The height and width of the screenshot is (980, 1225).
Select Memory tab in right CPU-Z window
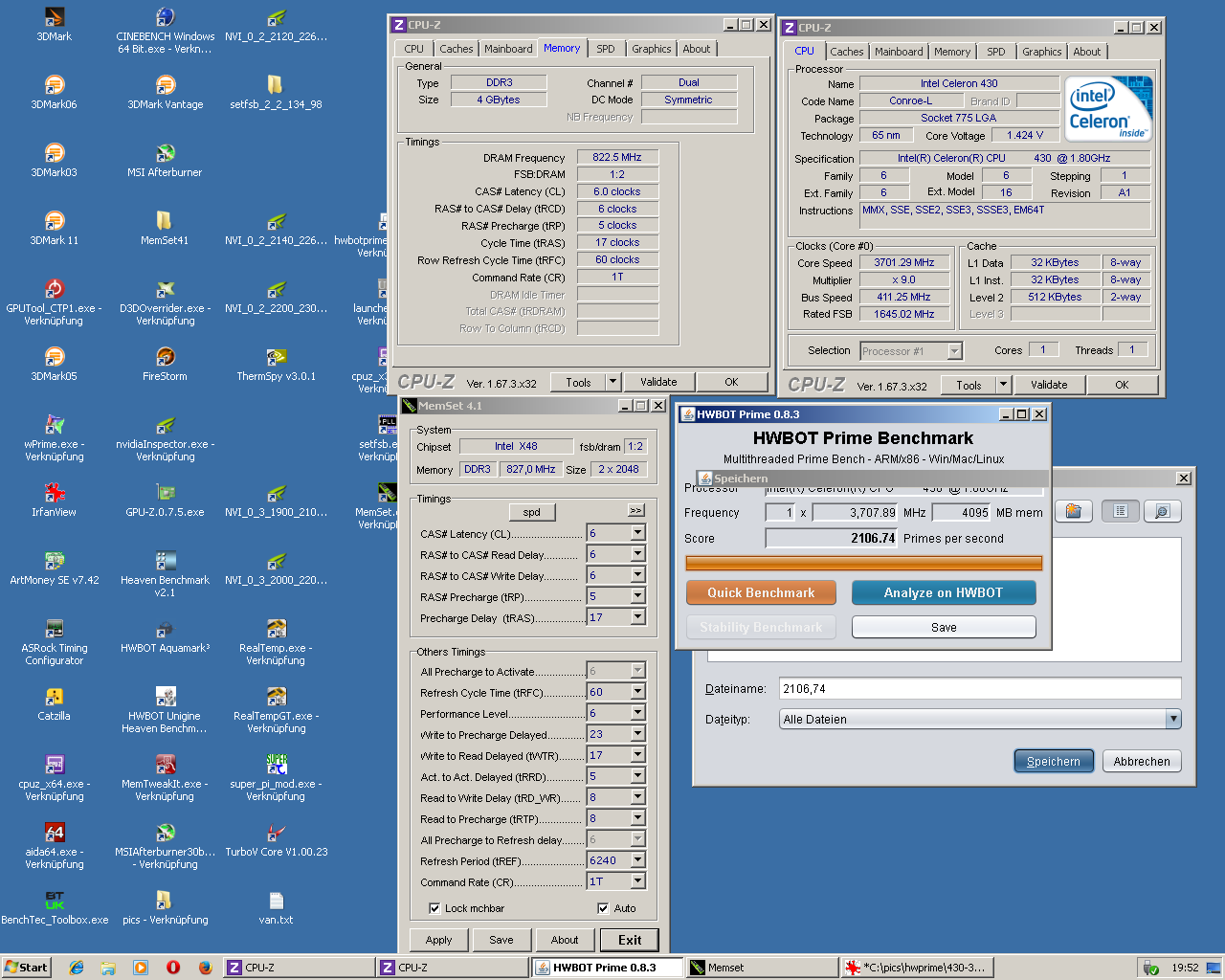click(x=952, y=52)
